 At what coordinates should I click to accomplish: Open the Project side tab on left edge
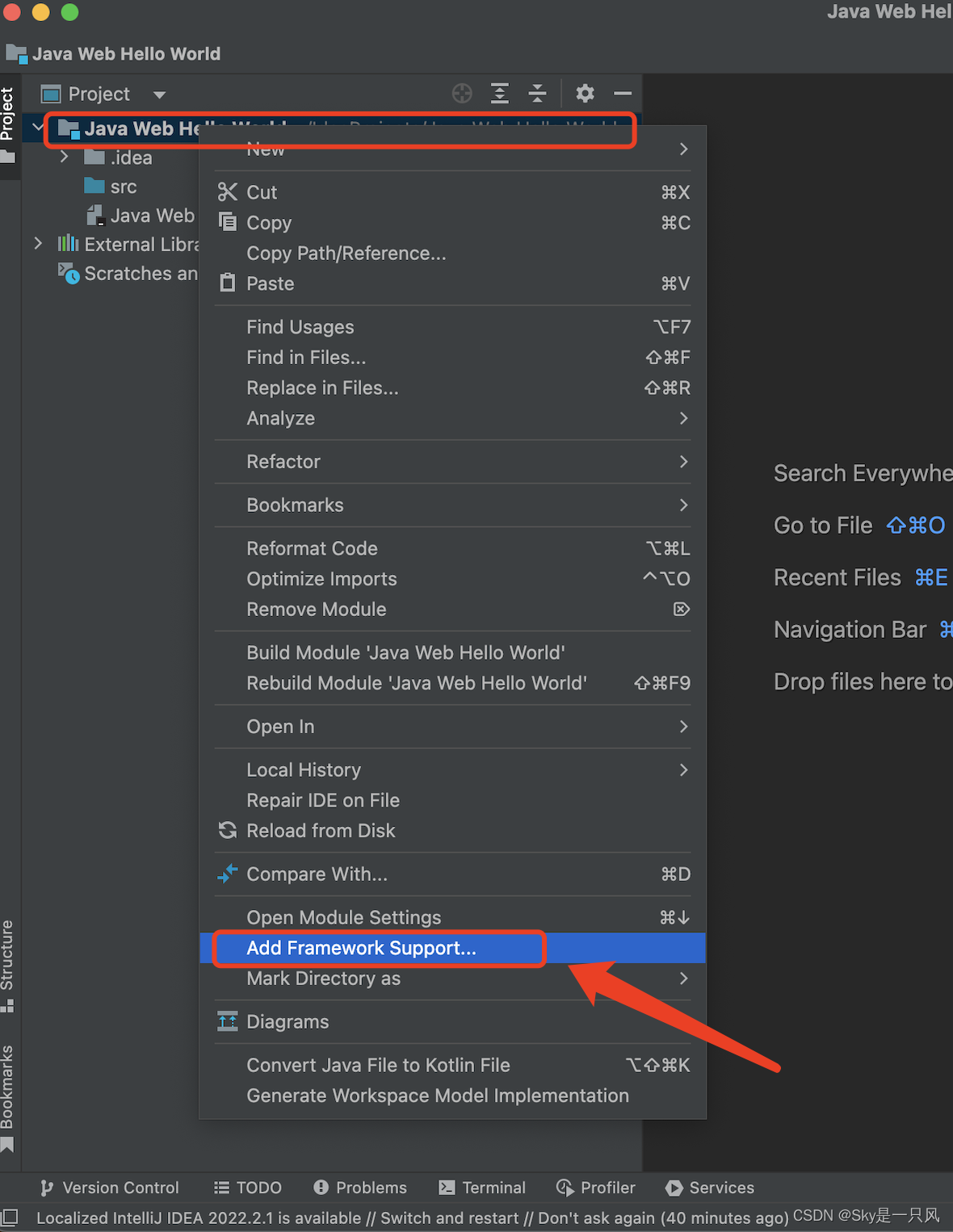coord(9,125)
